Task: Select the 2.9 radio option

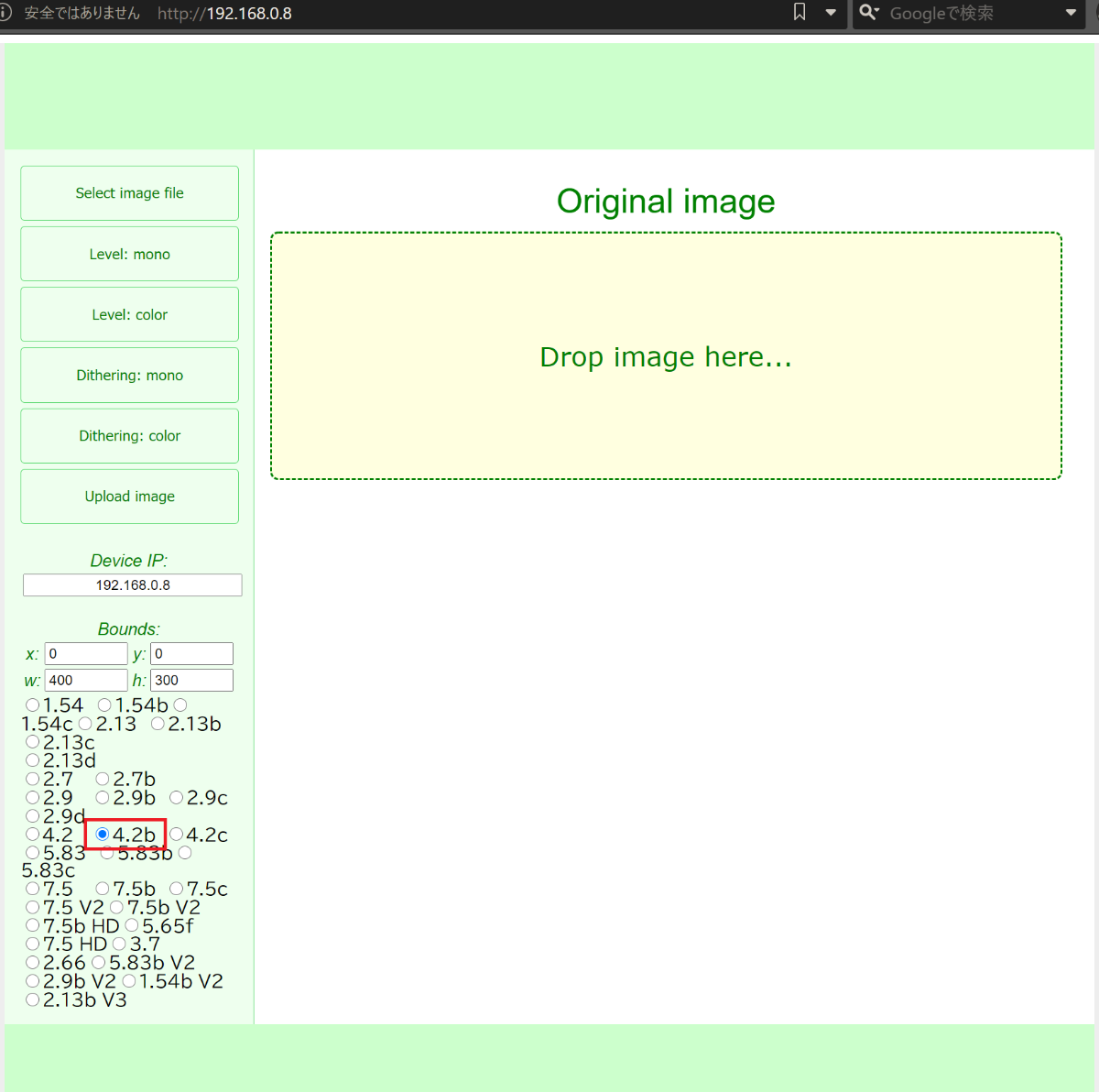Action: pyautogui.click(x=33, y=797)
